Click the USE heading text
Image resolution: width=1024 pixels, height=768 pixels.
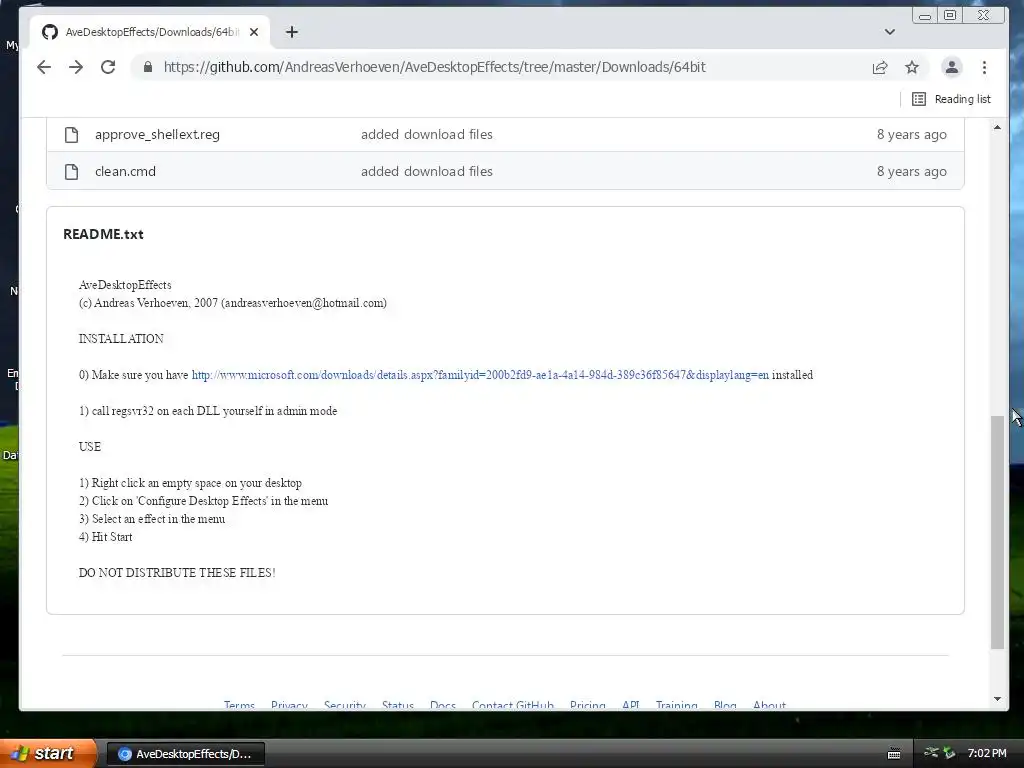click(89, 447)
